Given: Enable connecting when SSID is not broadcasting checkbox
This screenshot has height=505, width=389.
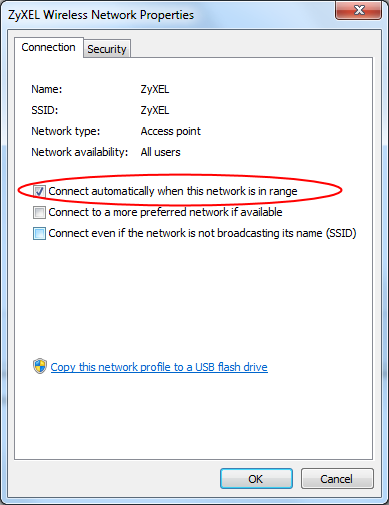Looking at the screenshot, I should coord(39,233).
